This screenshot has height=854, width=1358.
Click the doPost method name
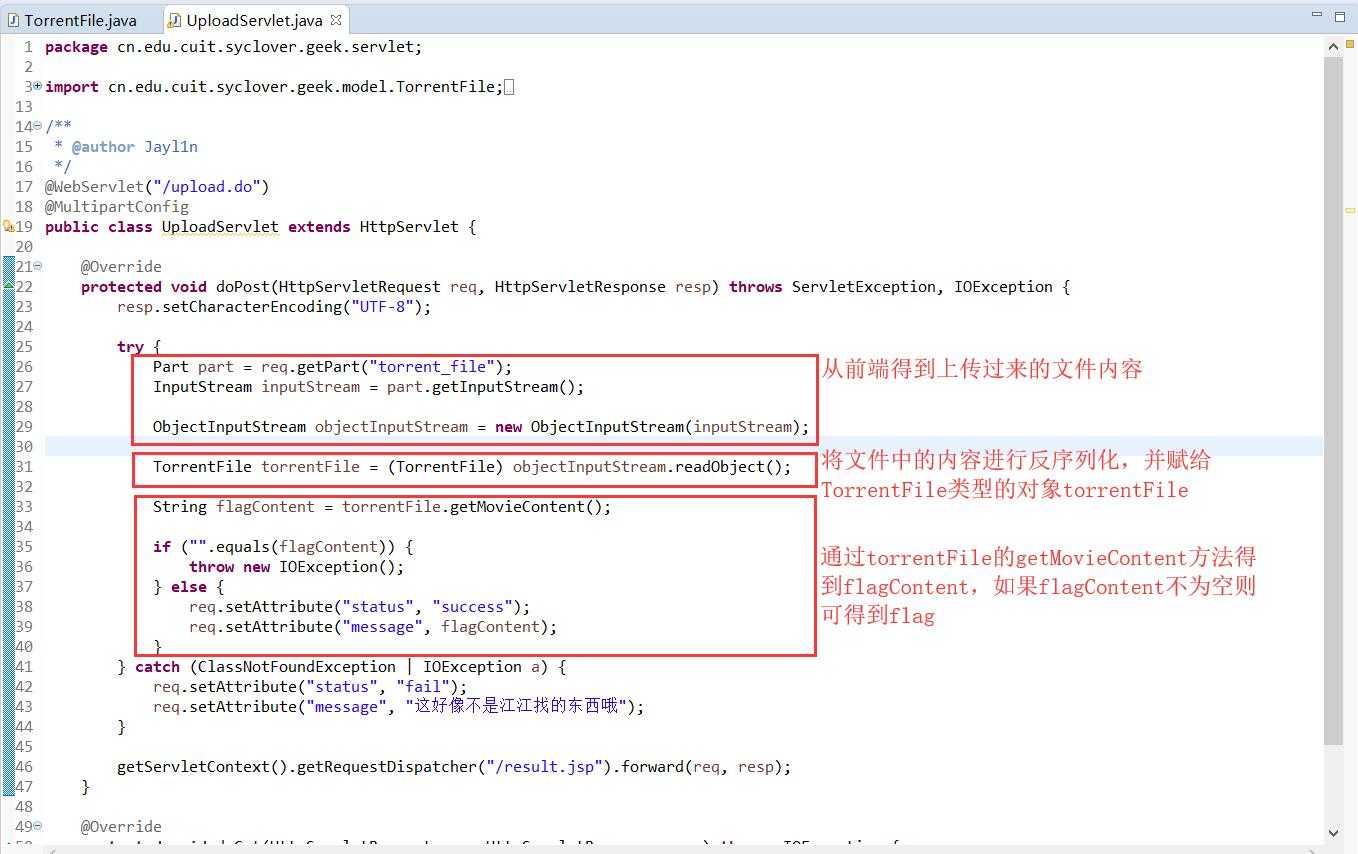(x=243, y=287)
